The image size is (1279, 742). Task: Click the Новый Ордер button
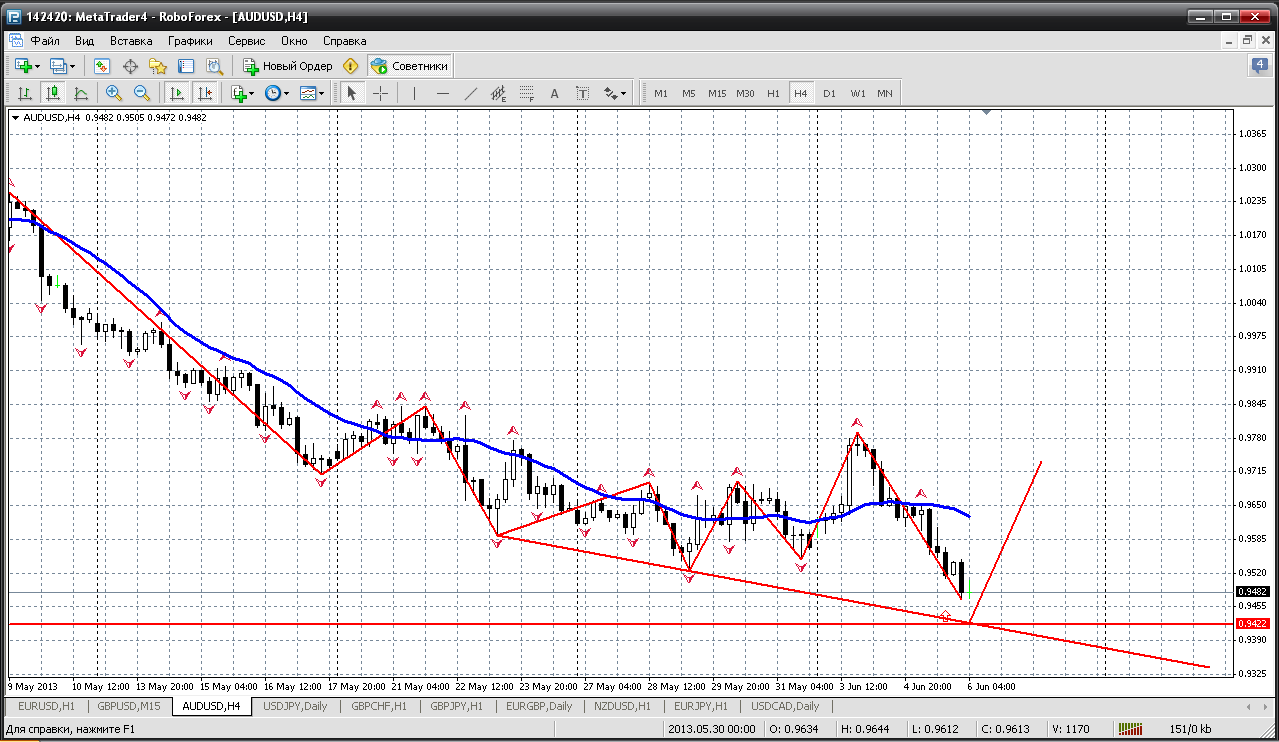click(288, 66)
